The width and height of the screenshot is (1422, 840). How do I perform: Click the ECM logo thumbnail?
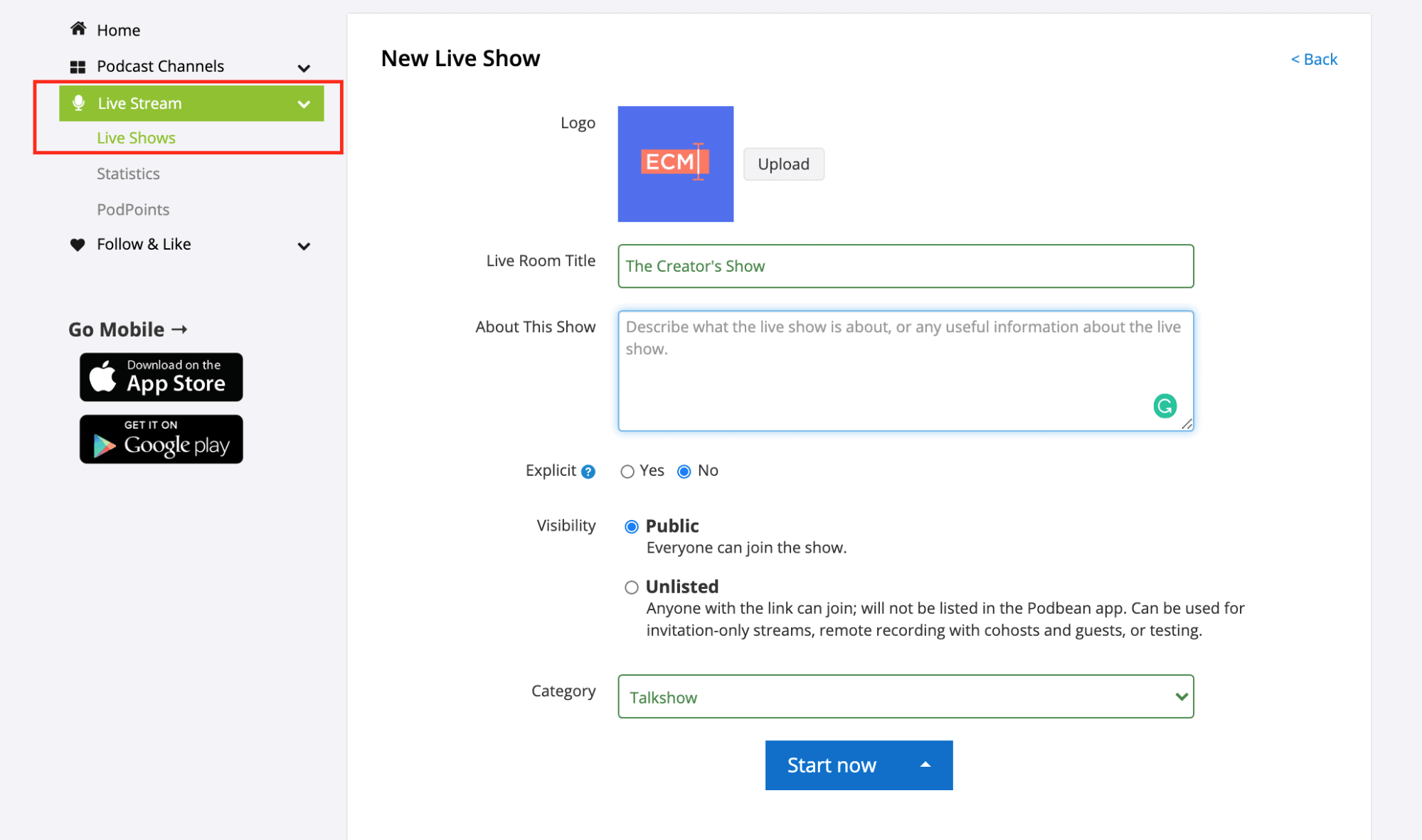(x=675, y=164)
